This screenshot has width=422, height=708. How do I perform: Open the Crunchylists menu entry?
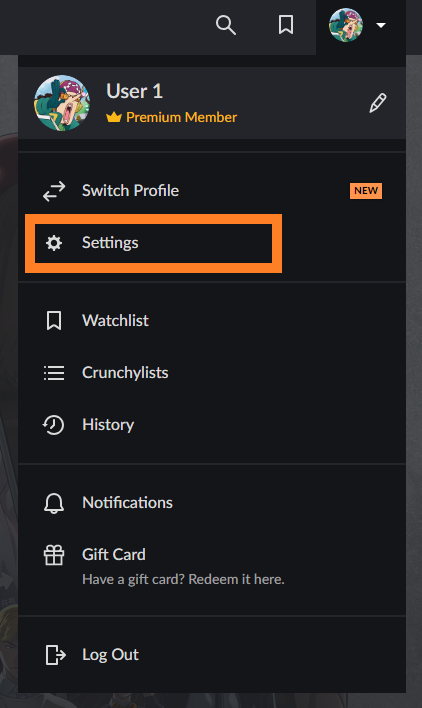tap(212, 373)
